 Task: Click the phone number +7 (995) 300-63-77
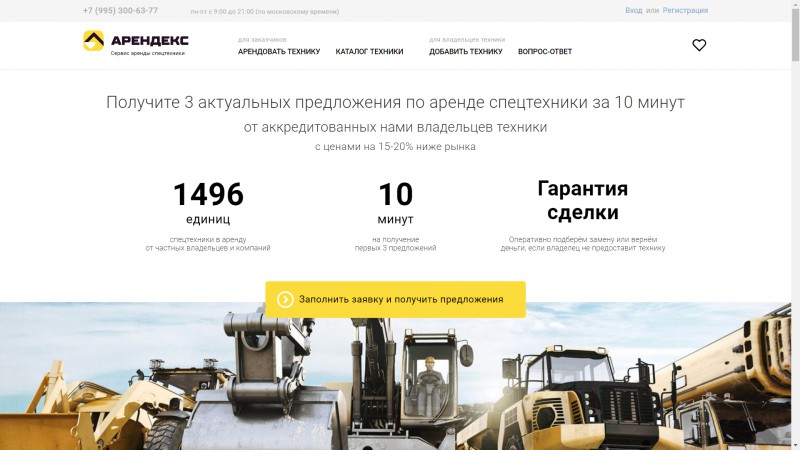coord(120,10)
